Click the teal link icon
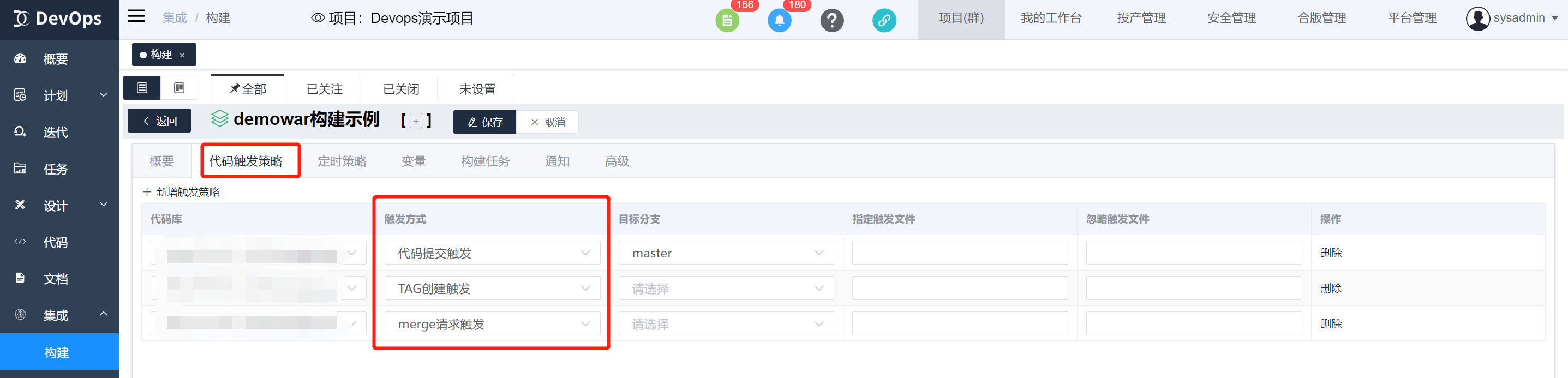Viewport: 1568px width, 378px height. coord(884,21)
